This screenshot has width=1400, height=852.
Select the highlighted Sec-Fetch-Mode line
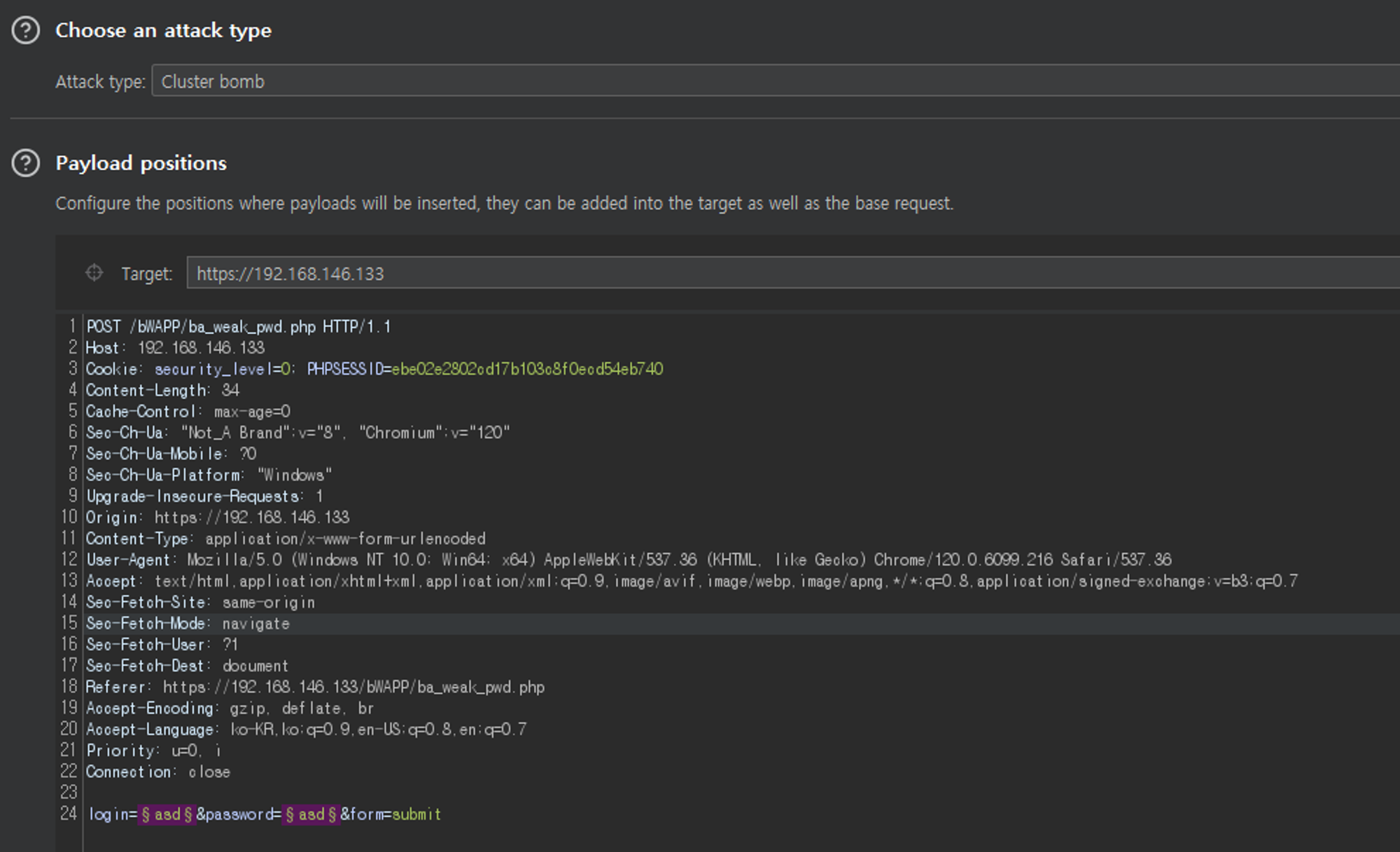pyautogui.click(x=187, y=623)
